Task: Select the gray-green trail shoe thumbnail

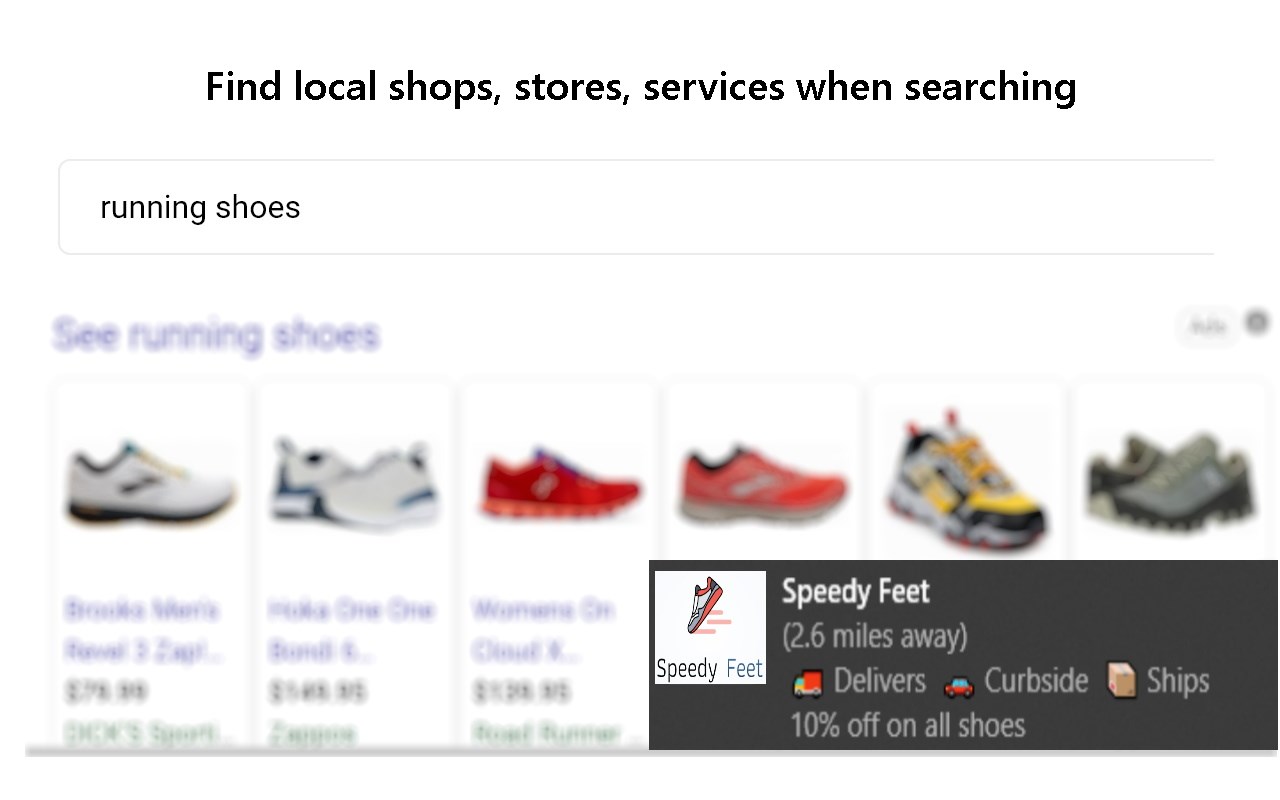Action: pyautogui.click(x=1170, y=481)
